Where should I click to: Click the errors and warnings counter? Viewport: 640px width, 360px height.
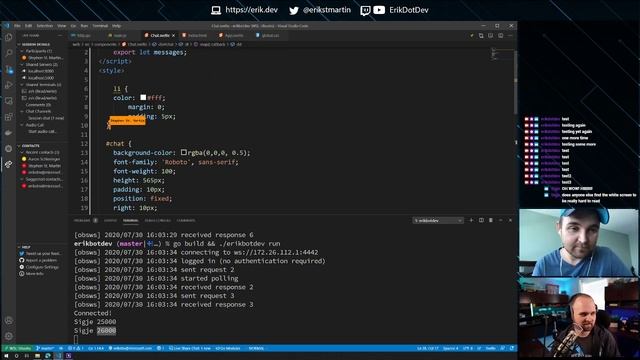tap(76, 348)
